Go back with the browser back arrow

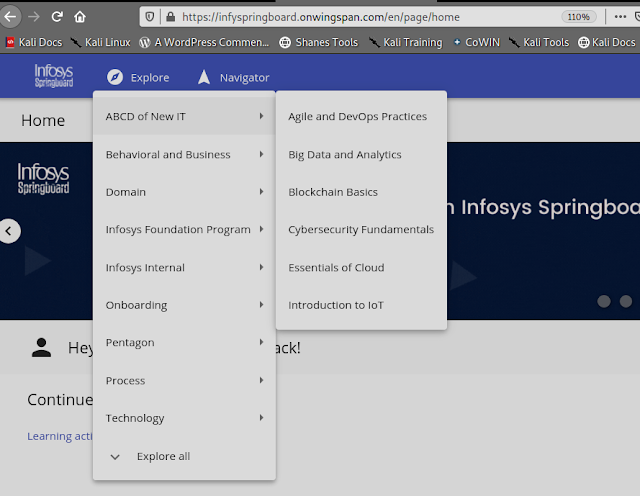point(10,17)
